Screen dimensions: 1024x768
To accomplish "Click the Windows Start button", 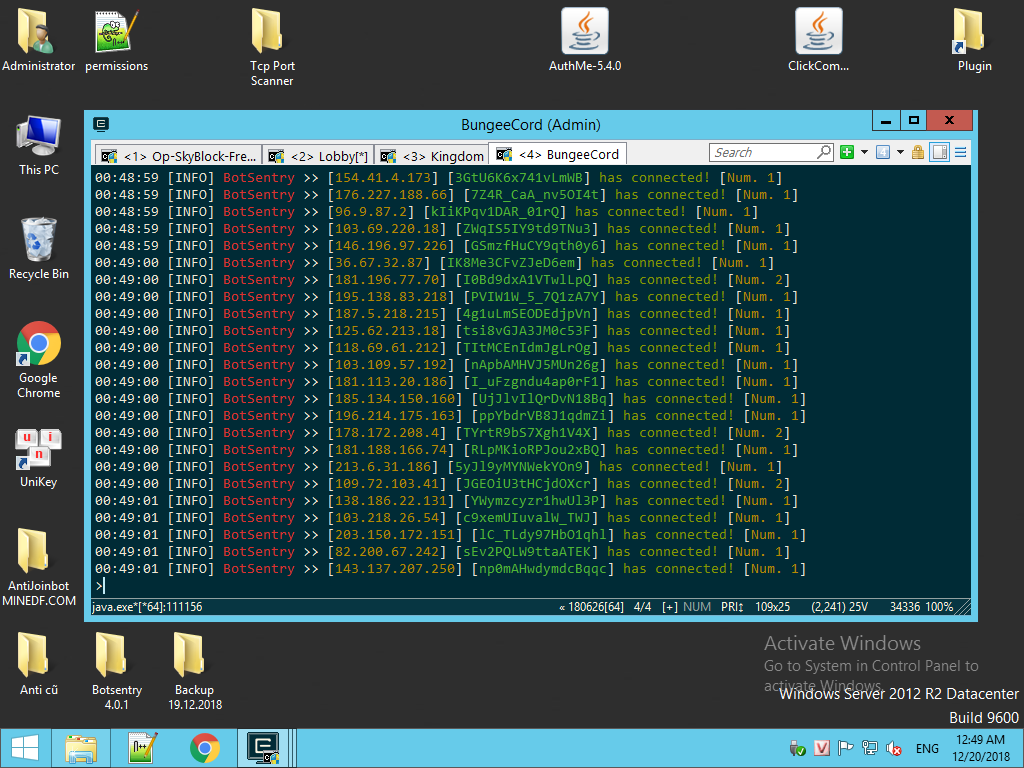I will pos(25,747).
